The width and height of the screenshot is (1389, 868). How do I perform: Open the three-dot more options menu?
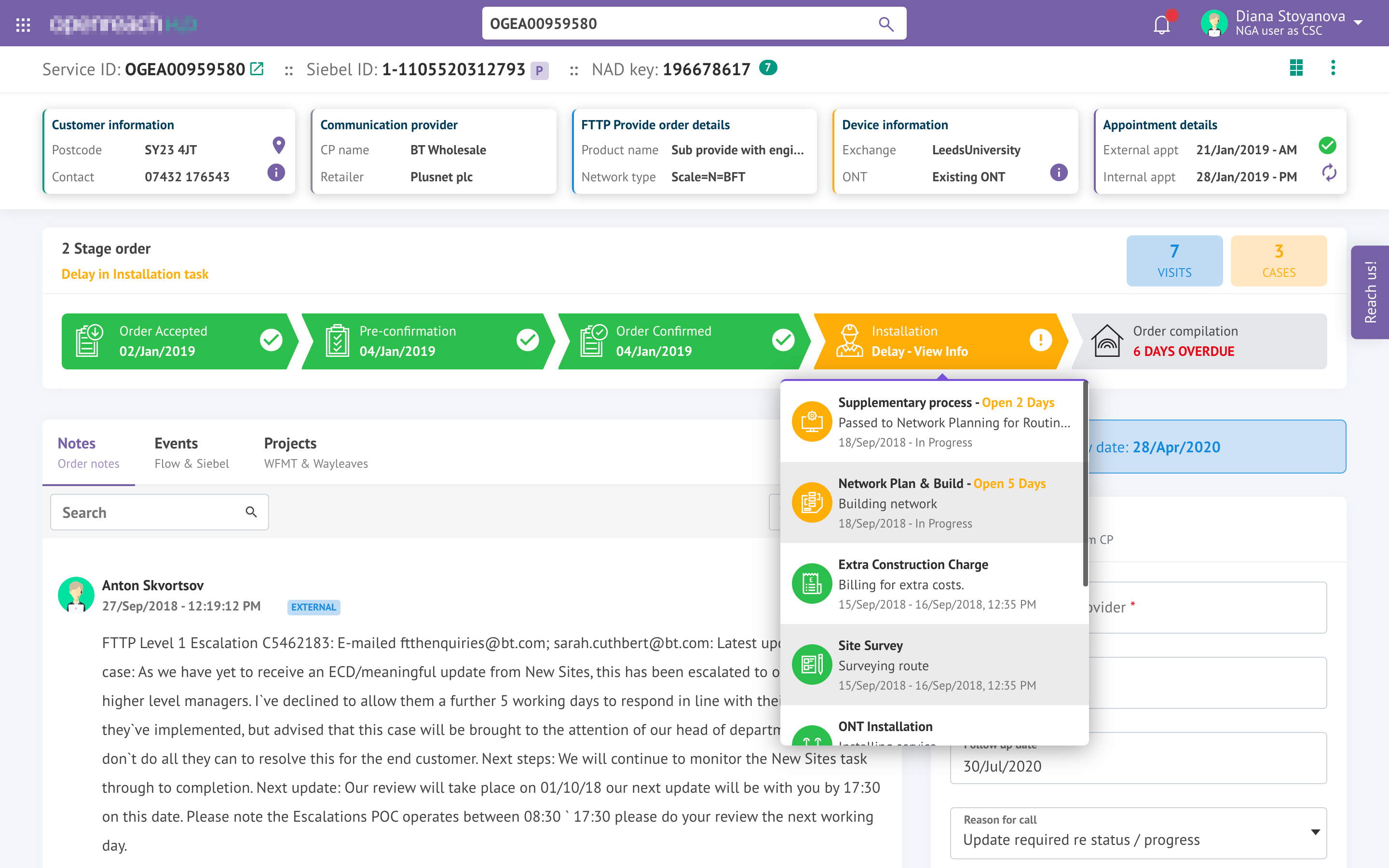1333,68
